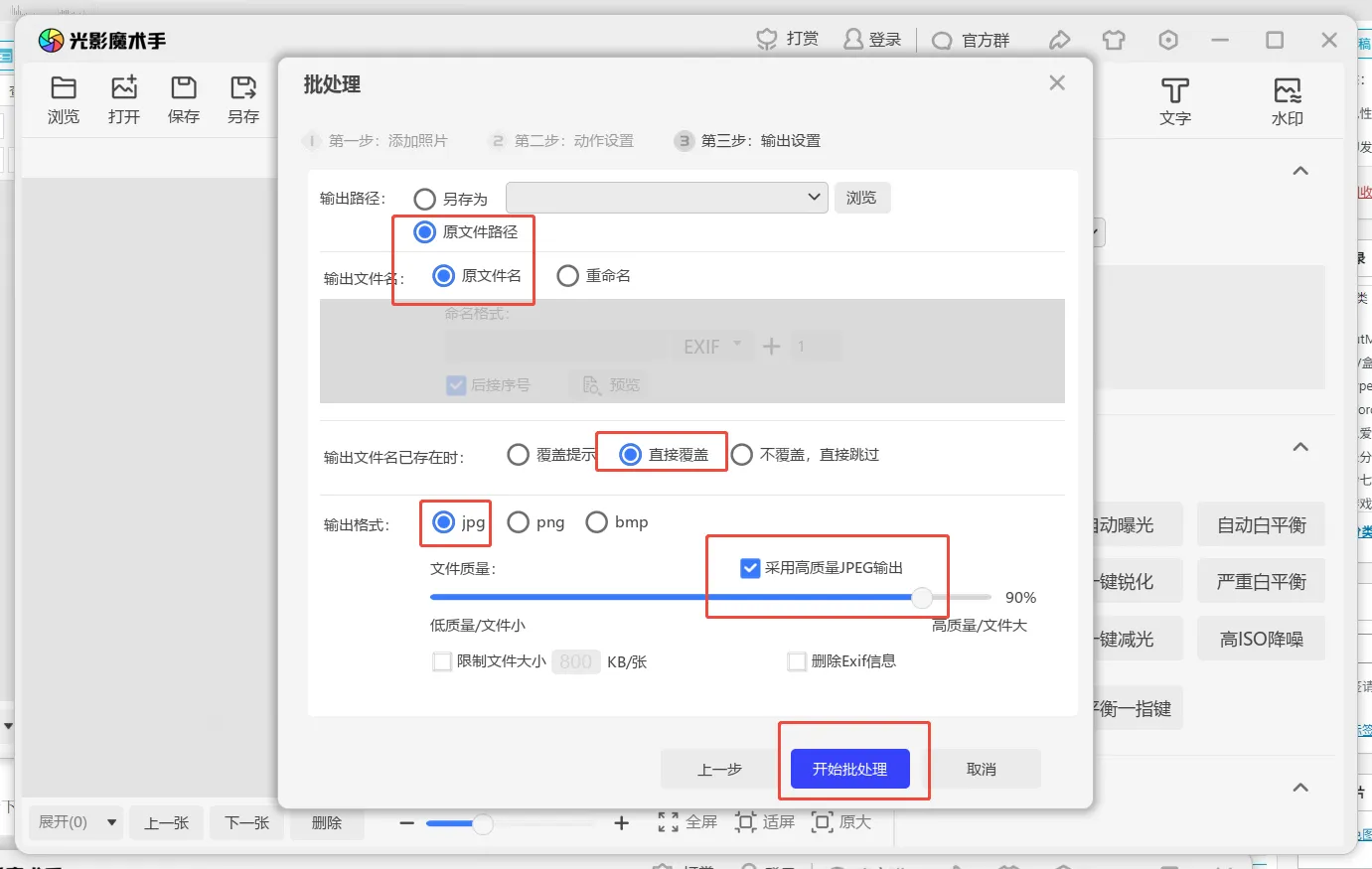
Task: Click the 下一张 next image button
Action: tap(247, 822)
